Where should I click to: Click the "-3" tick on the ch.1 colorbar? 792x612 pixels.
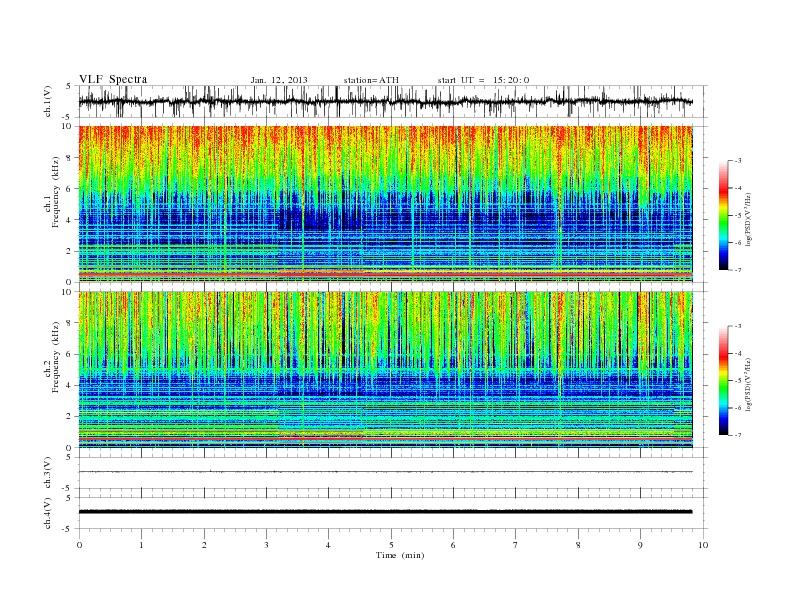pyautogui.click(x=738, y=161)
